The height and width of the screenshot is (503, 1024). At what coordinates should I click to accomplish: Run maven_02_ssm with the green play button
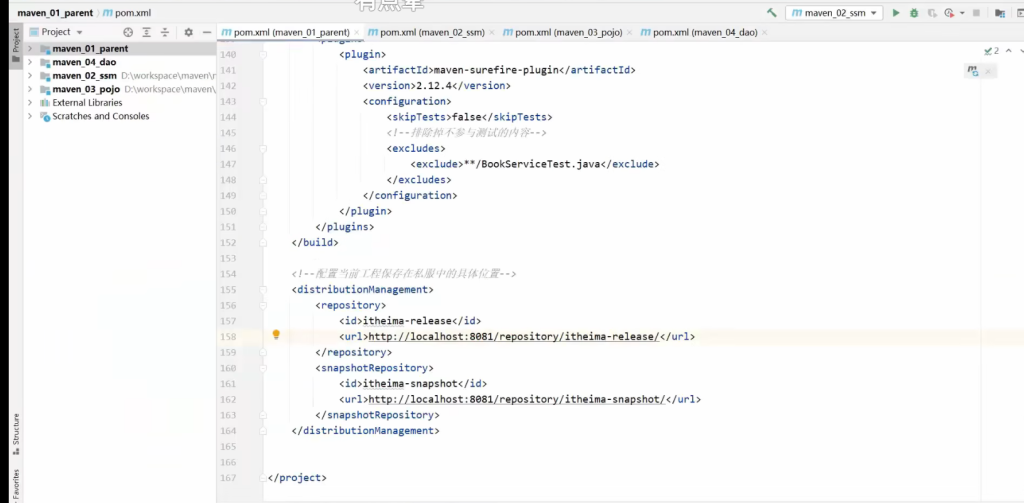(x=896, y=13)
